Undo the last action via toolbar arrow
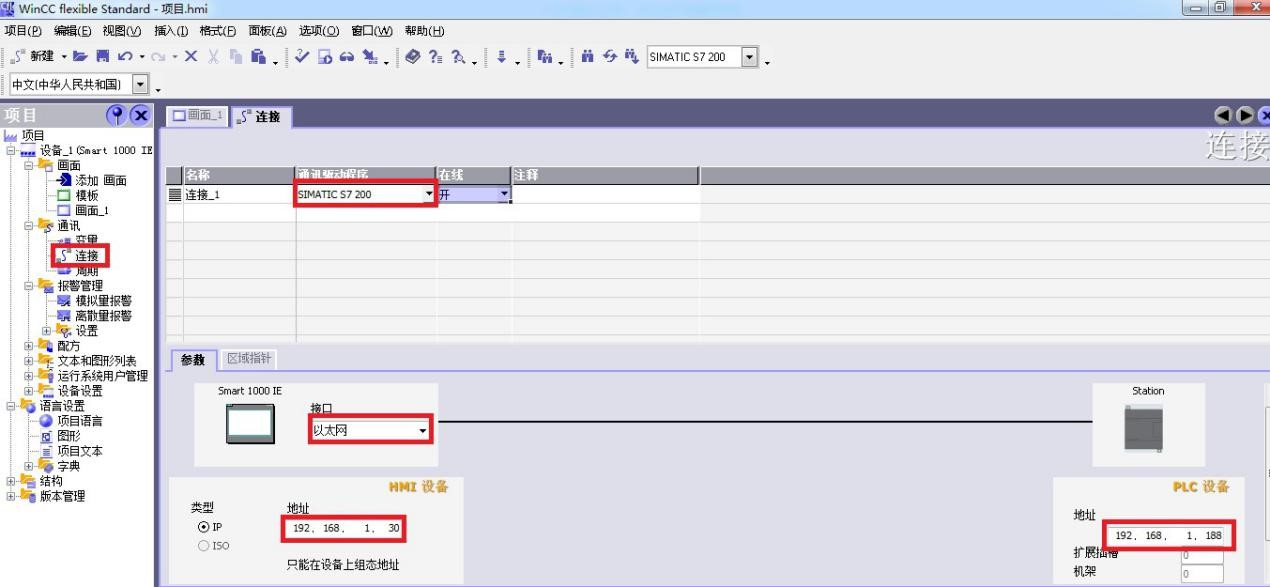 (x=124, y=57)
